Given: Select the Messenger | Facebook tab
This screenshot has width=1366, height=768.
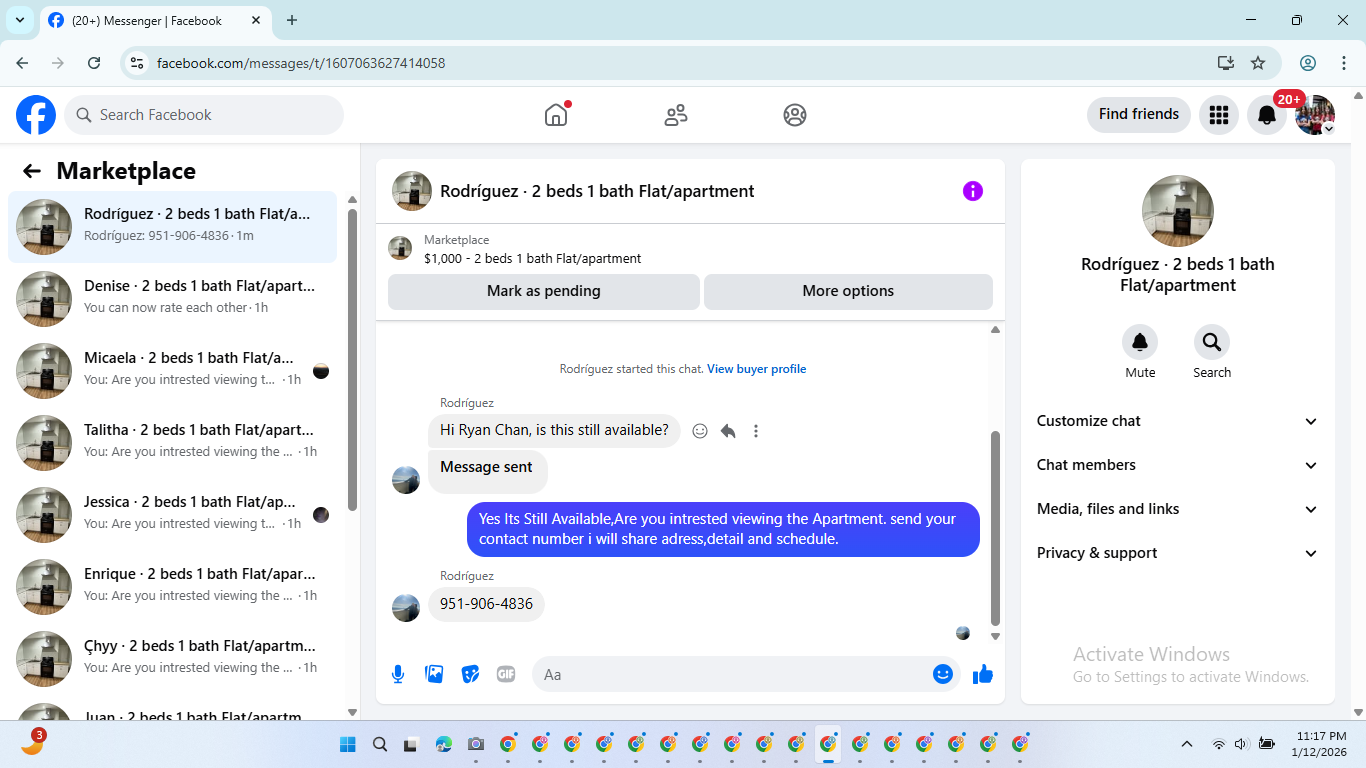Looking at the screenshot, I should [x=155, y=20].
